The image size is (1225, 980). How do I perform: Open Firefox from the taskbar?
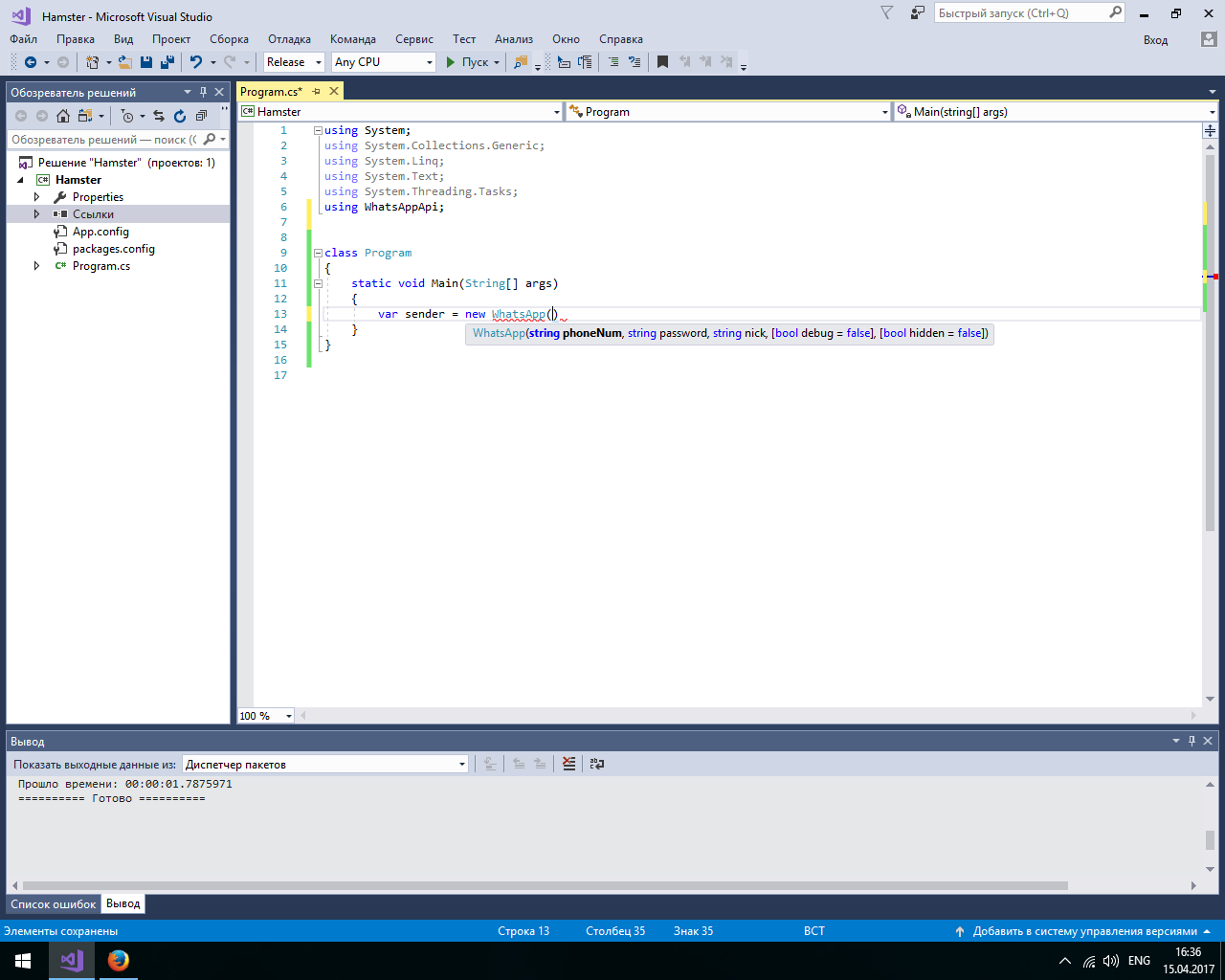119,961
